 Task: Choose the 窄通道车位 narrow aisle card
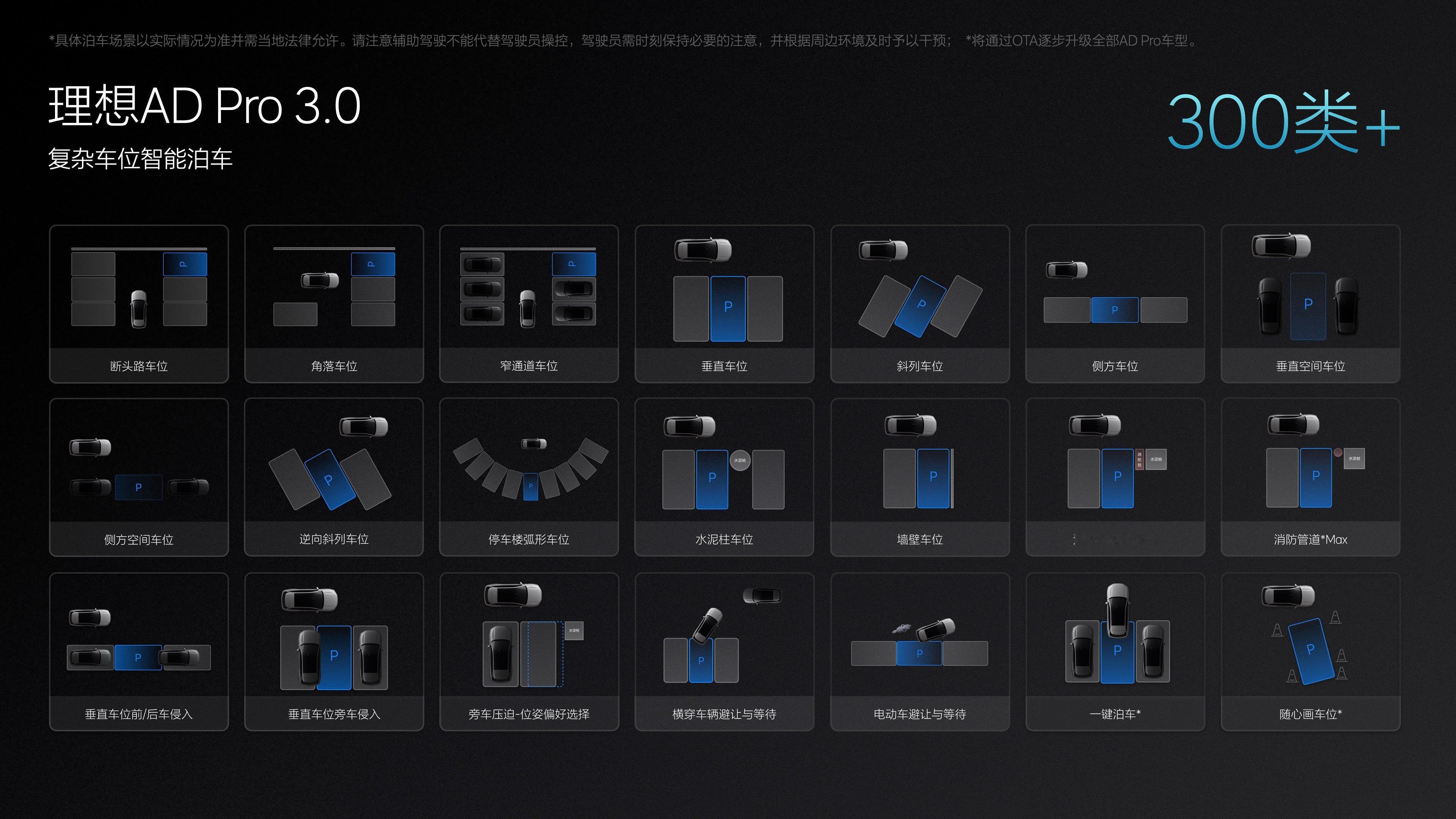(x=529, y=304)
